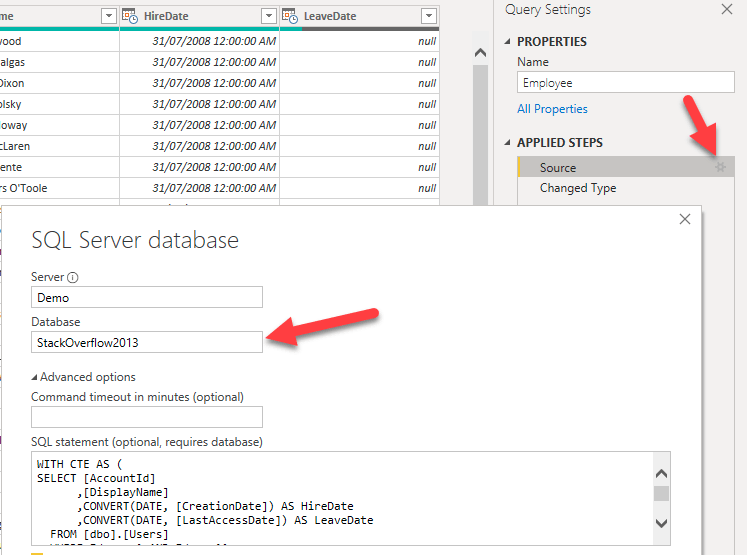
Task: Click the Command timeout in minutes field
Action: (146, 417)
